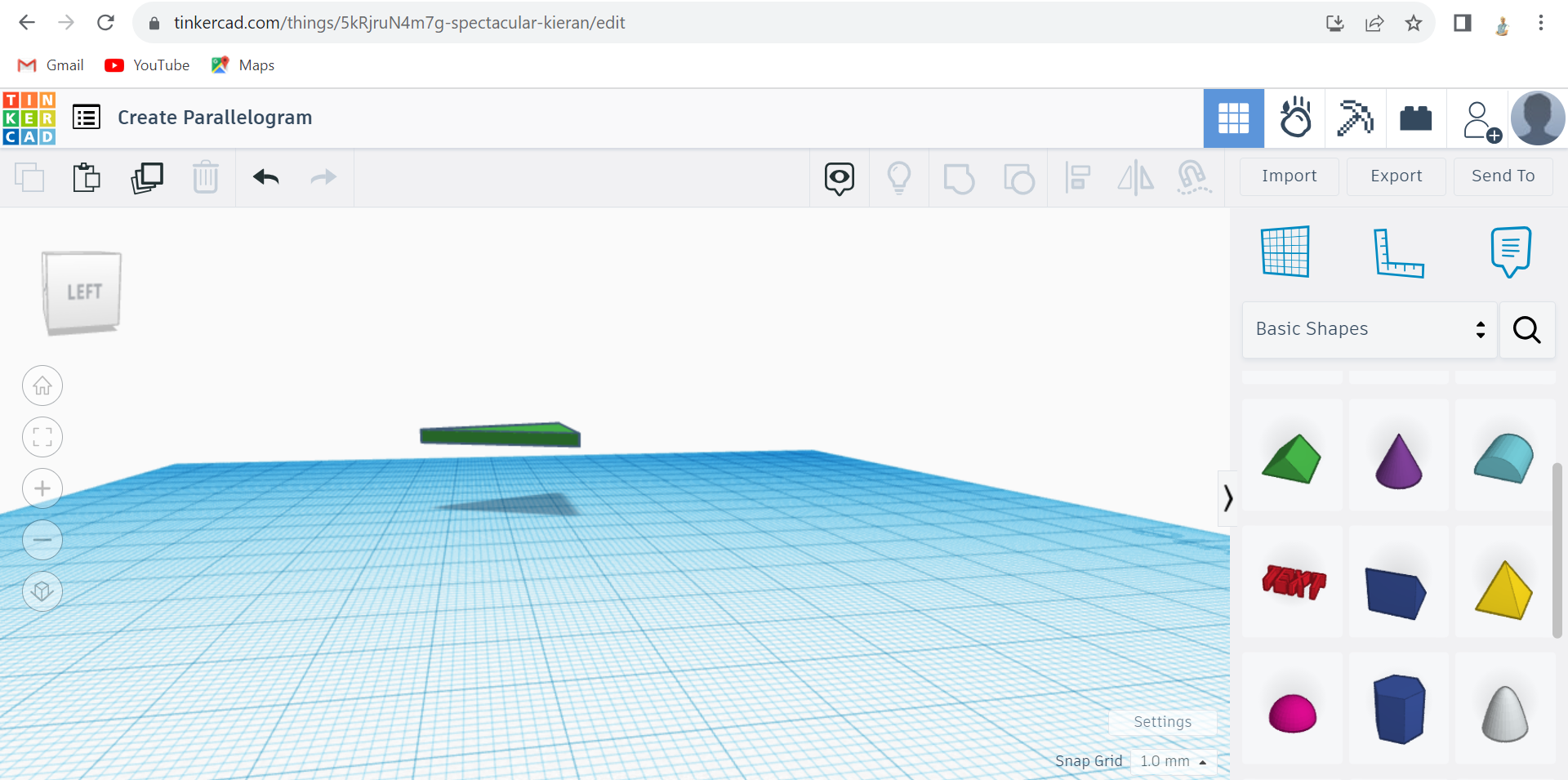The height and width of the screenshot is (780, 1568).
Task: Invite collaborators with add-person icon
Action: tap(1481, 121)
